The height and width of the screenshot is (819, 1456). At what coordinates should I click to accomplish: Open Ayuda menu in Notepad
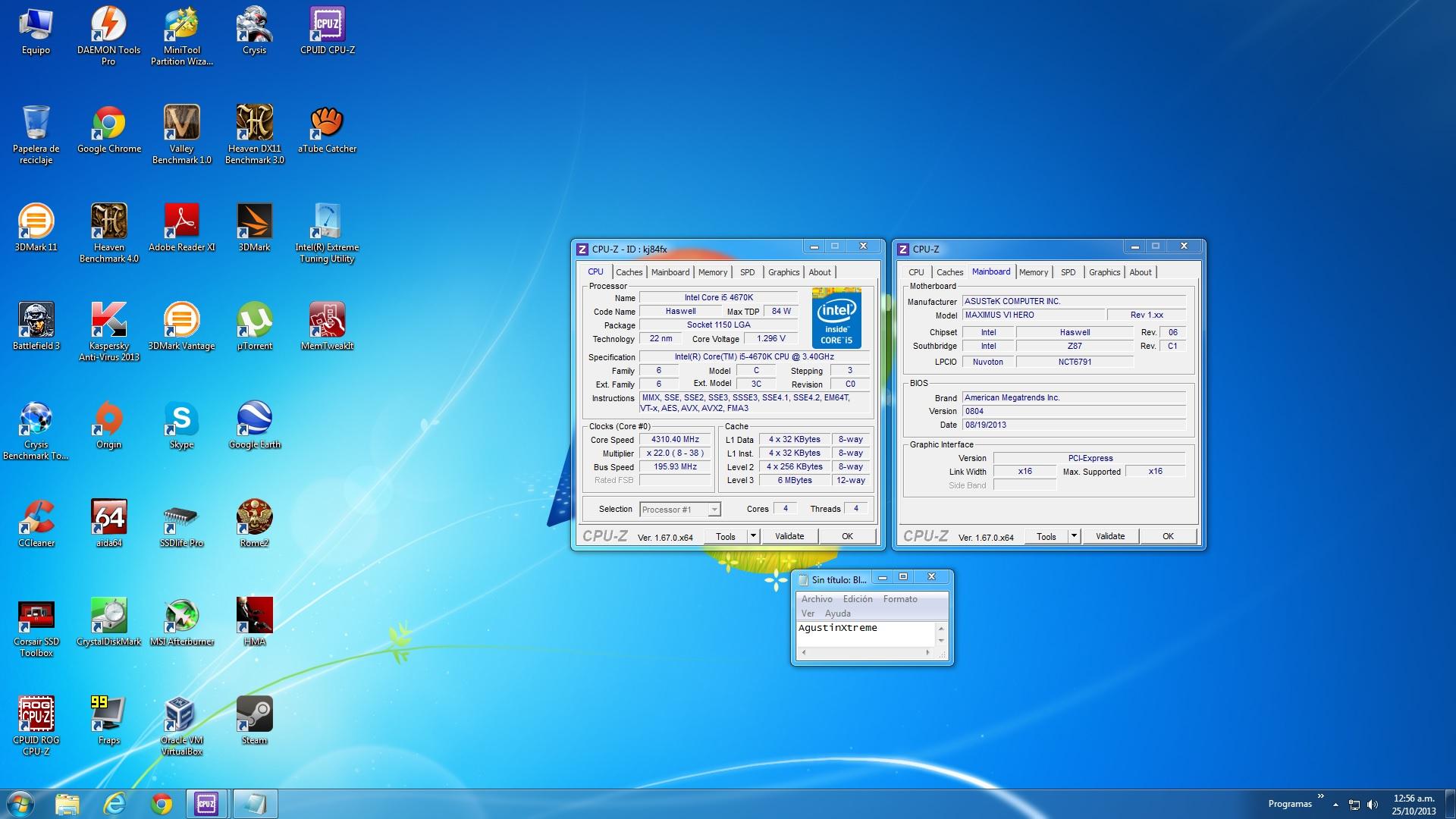(x=838, y=613)
